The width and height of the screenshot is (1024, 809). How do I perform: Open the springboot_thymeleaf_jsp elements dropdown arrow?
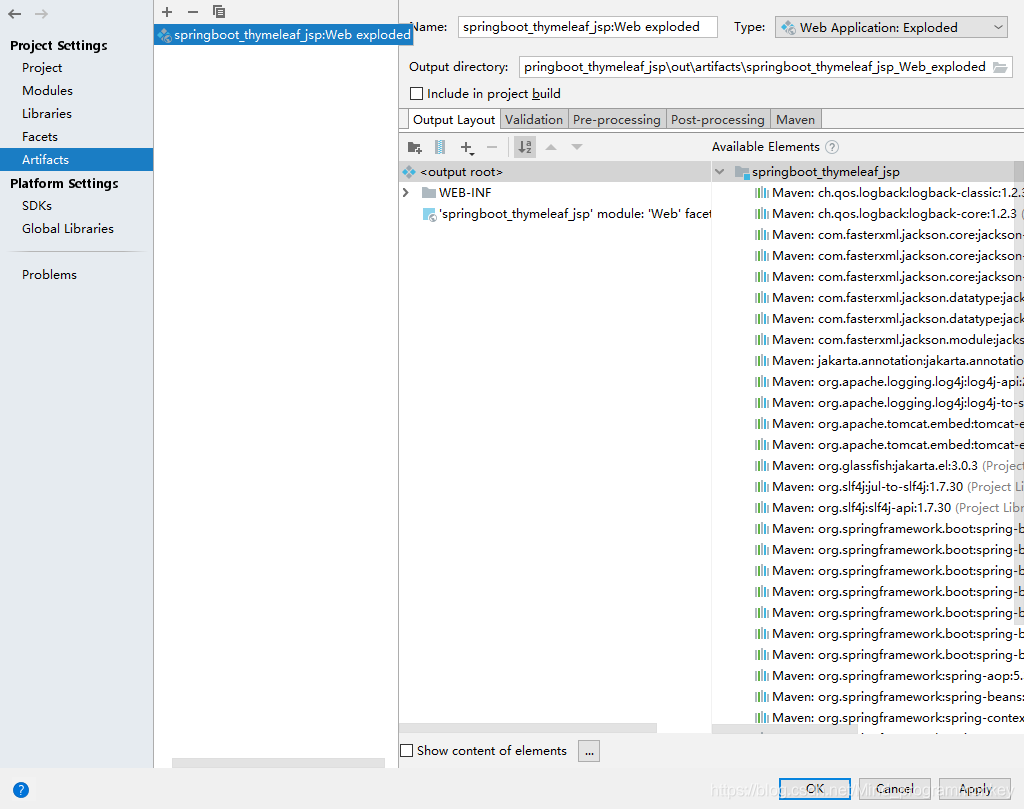pos(720,171)
